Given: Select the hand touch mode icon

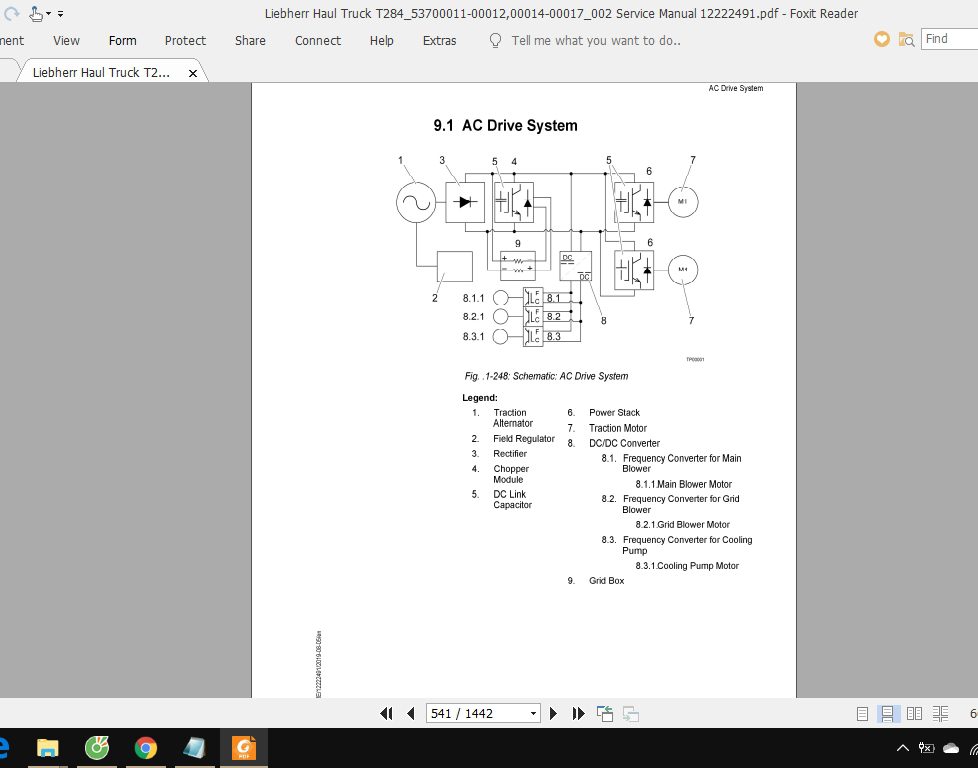Looking at the screenshot, I should coord(37,13).
